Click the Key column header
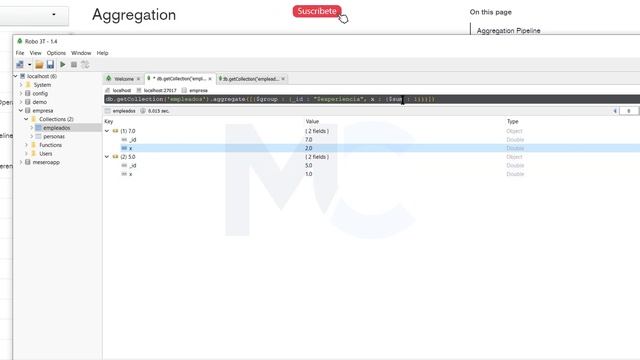Image resolution: width=640 pixels, height=360 pixels. click(109, 122)
